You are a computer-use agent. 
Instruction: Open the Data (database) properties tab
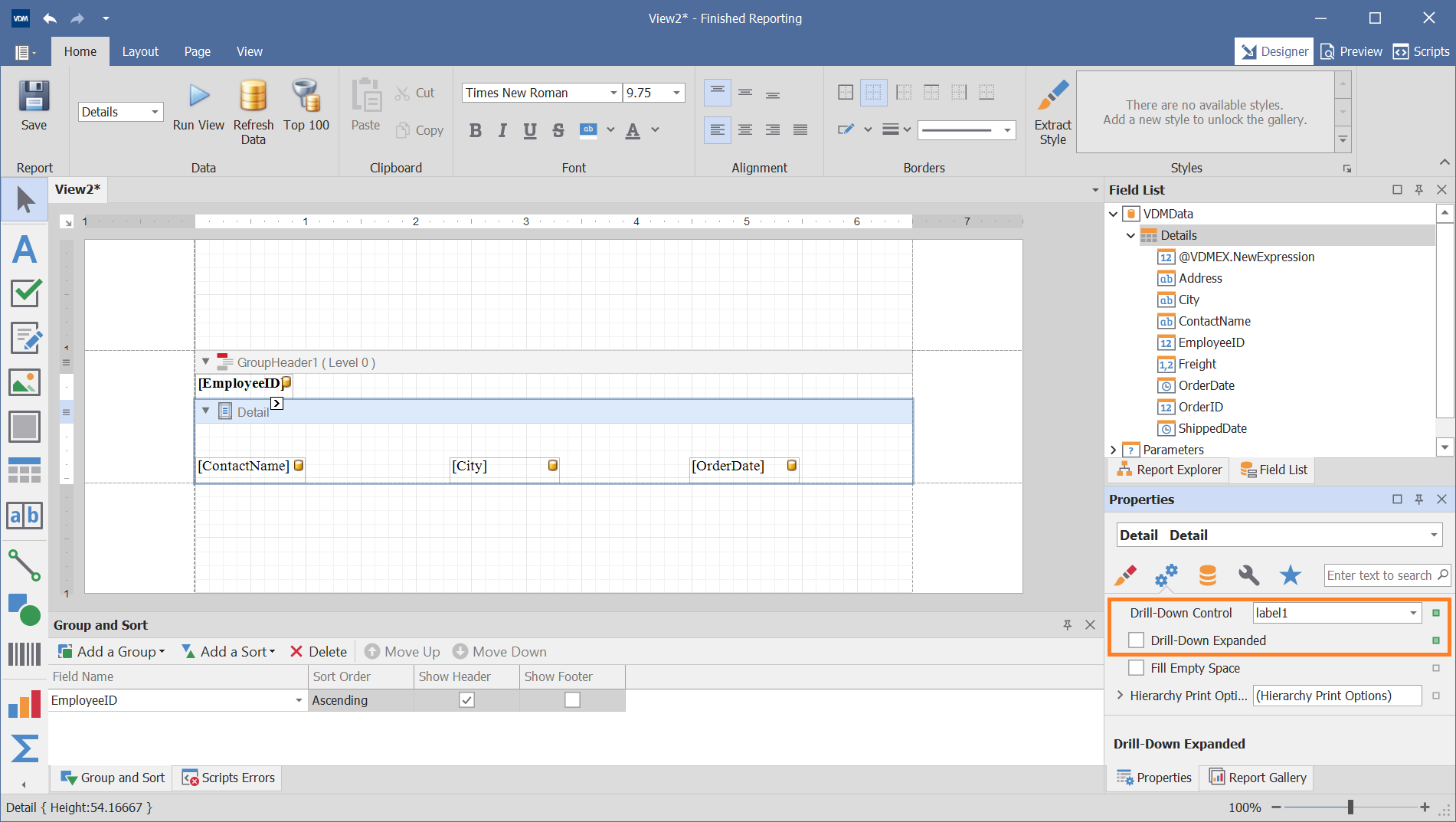pos(1208,575)
